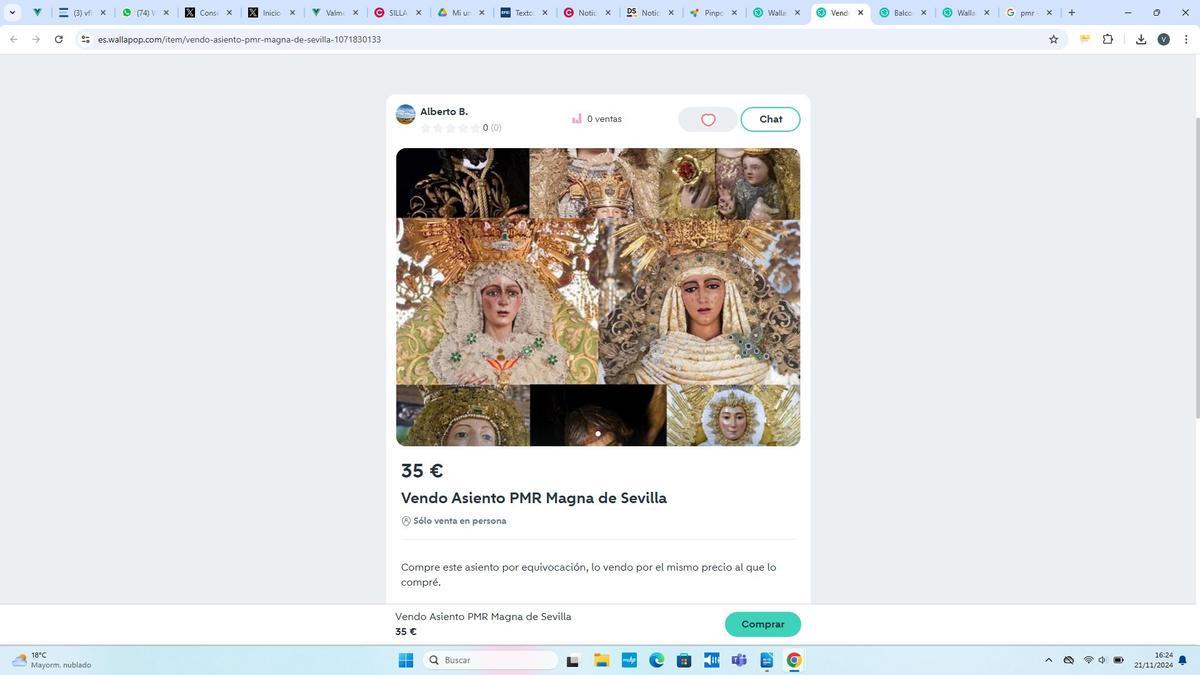1200x675 pixels.
Task: Open Chrome extensions puzzle icon
Action: pos(1108,39)
